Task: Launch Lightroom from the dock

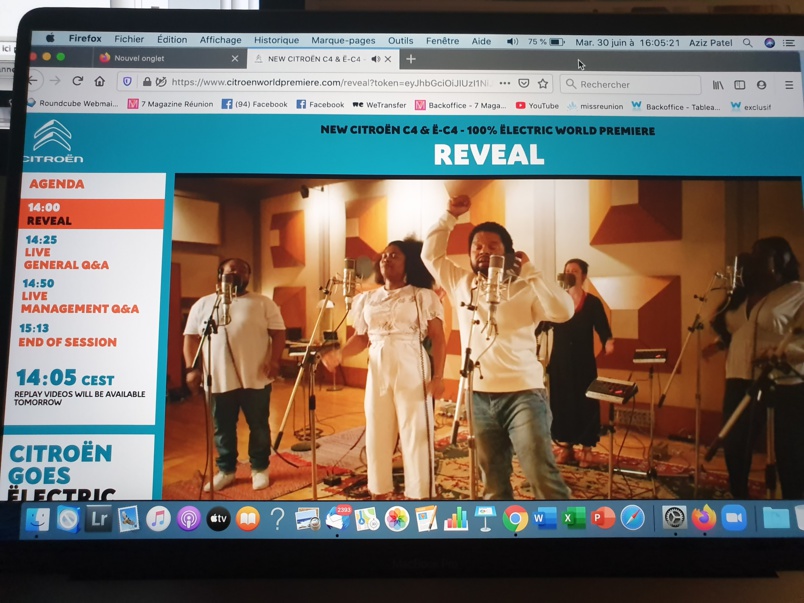Action: 98,519
